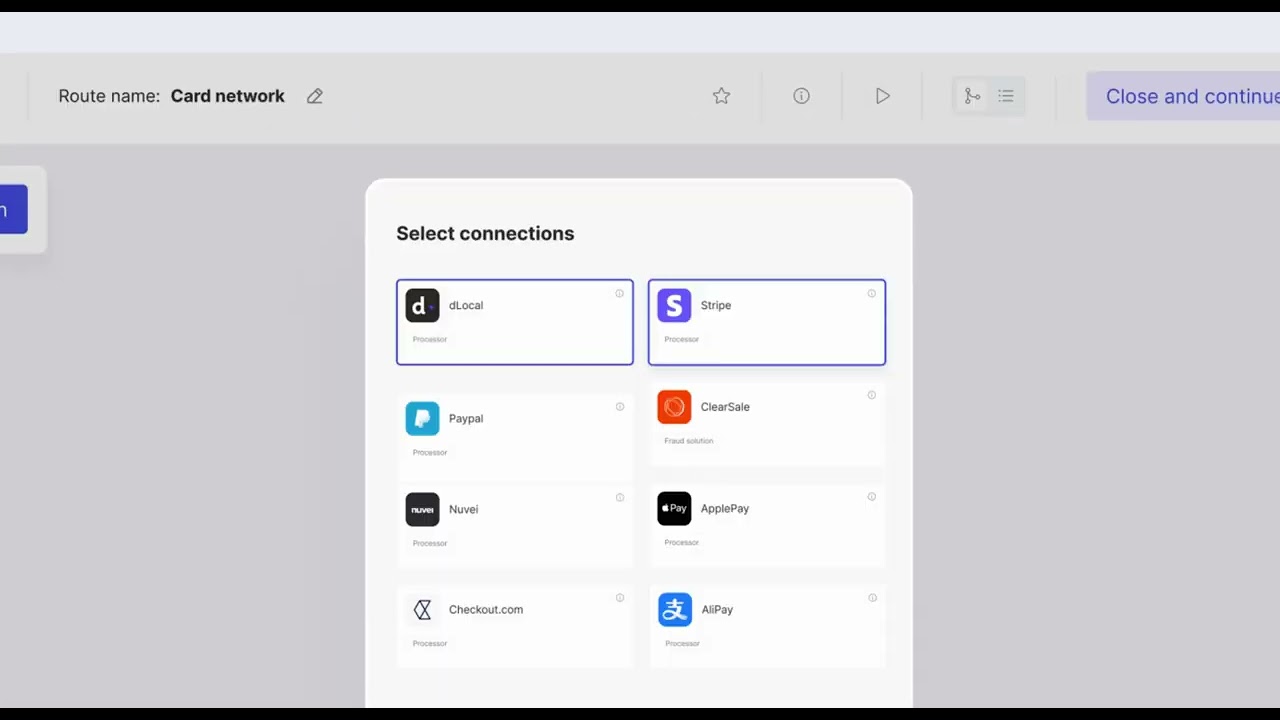Deselect the Stripe connection card
This screenshot has height=720, width=1280.
[x=767, y=322]
